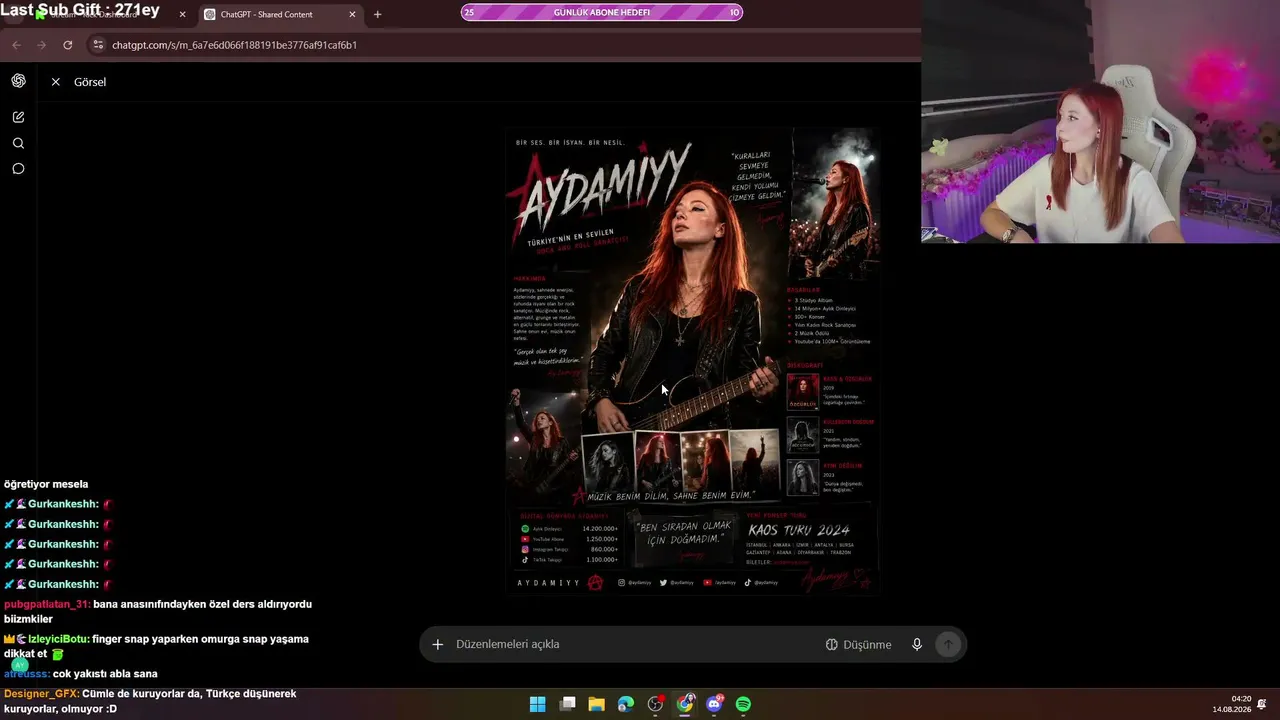Click the 'Görsel' viewer title text
The height and width of the screenshot is (720, 1280).
90,82
